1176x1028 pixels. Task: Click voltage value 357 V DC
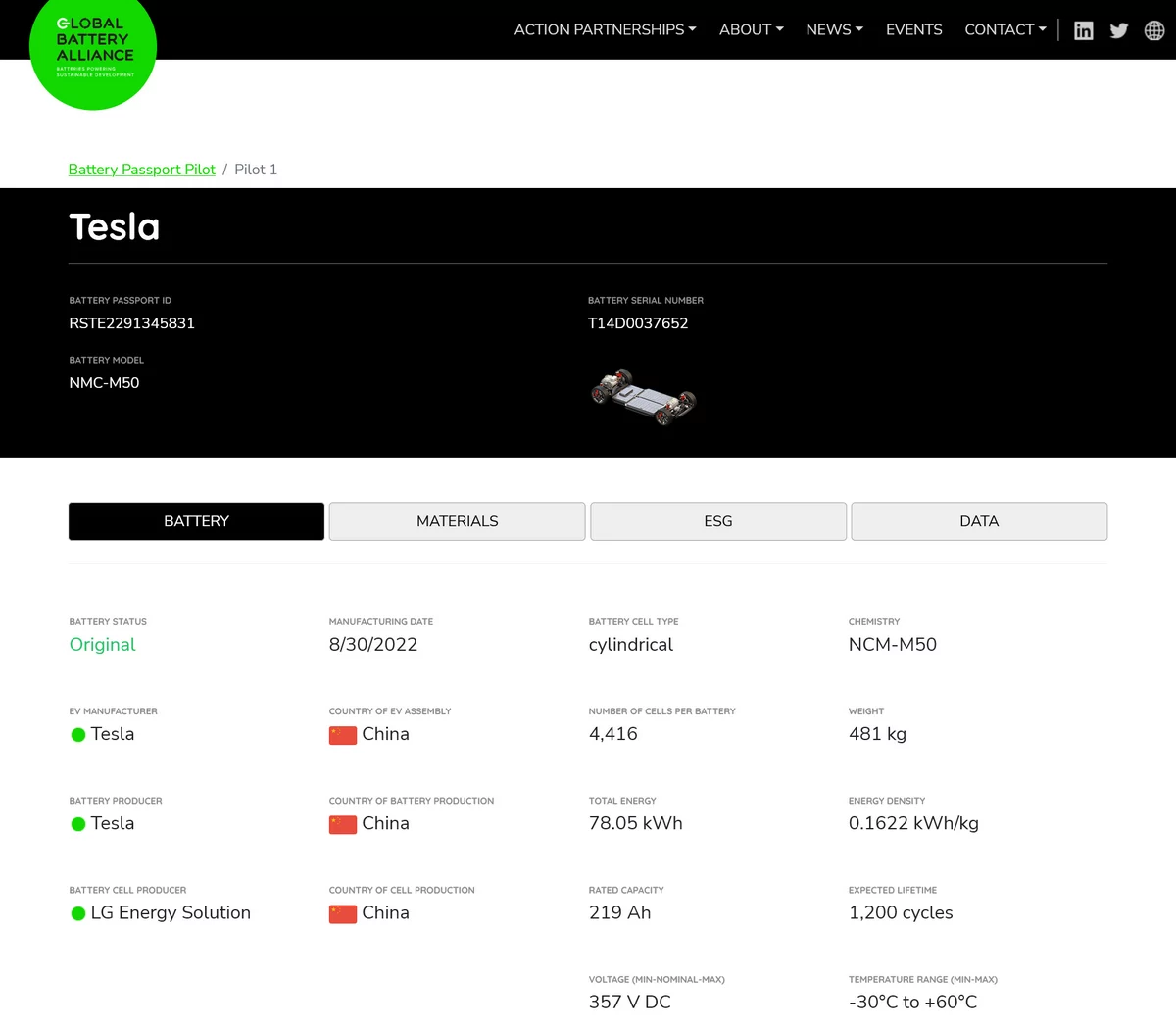click(630, 1002)
